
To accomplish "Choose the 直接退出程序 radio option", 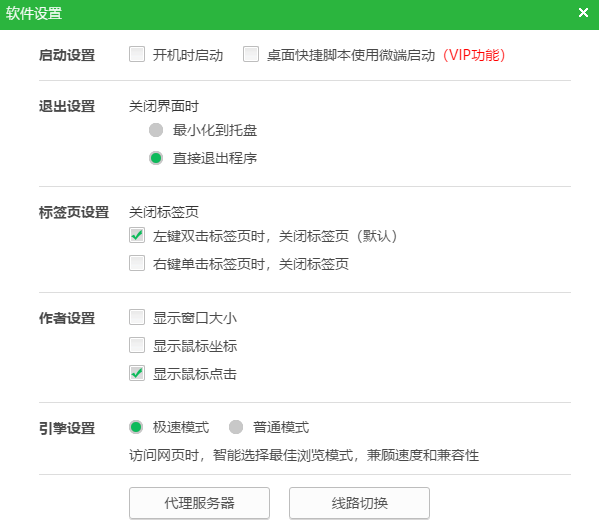I will pos(156,158).
